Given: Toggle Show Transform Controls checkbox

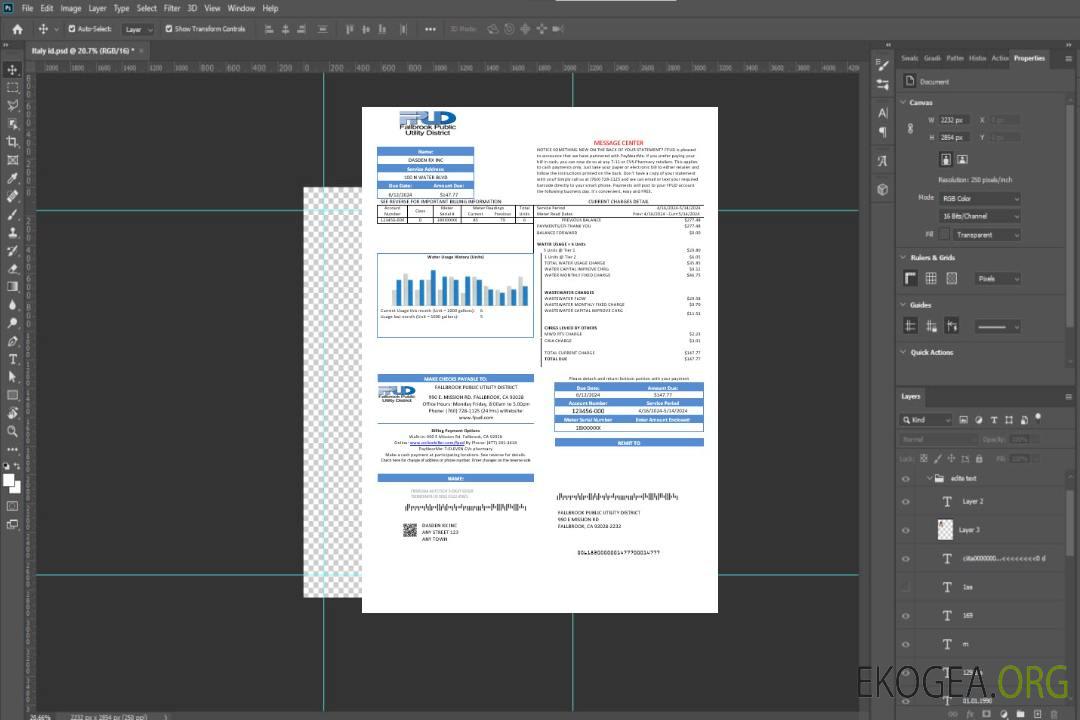Looking at the screenshot, I should pyautogui.click(x=169, y=29).
